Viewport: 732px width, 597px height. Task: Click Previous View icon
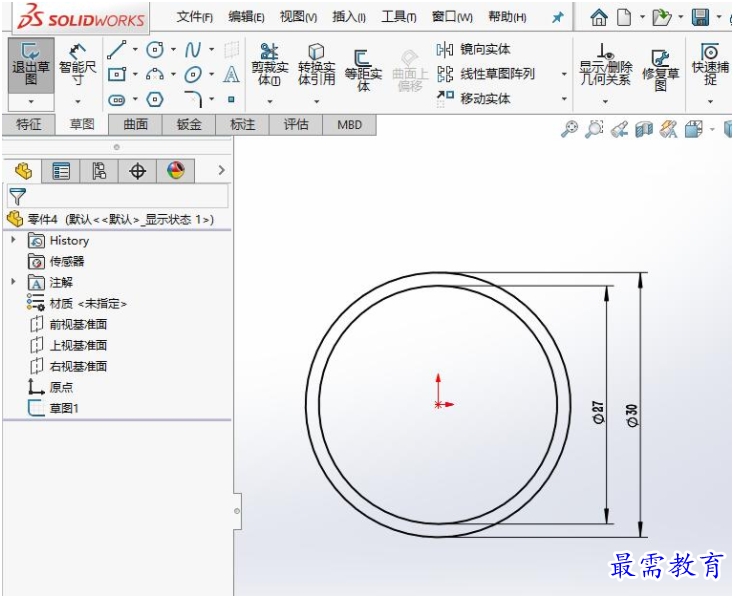pos(619,128)
